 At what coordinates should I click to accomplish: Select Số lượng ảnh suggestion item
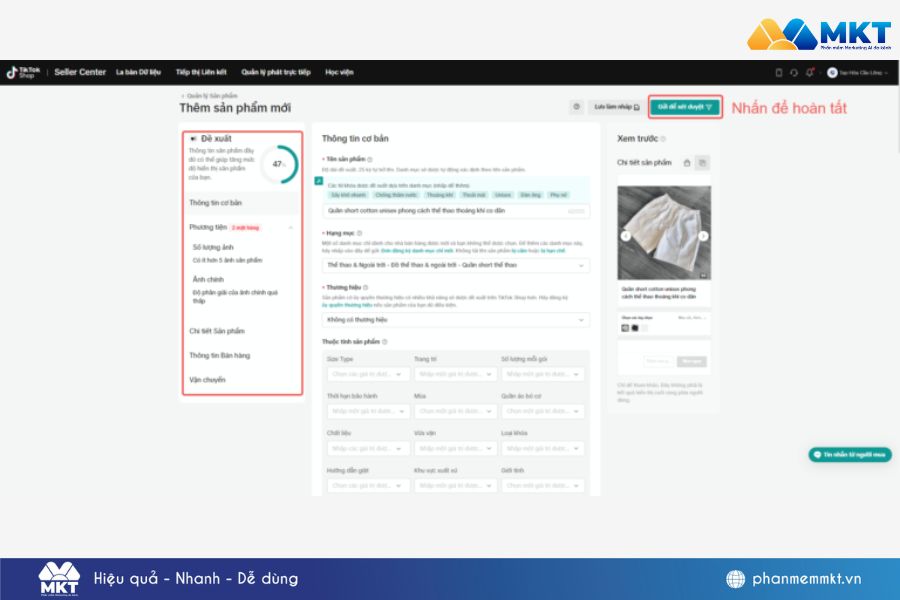(213, 247)
